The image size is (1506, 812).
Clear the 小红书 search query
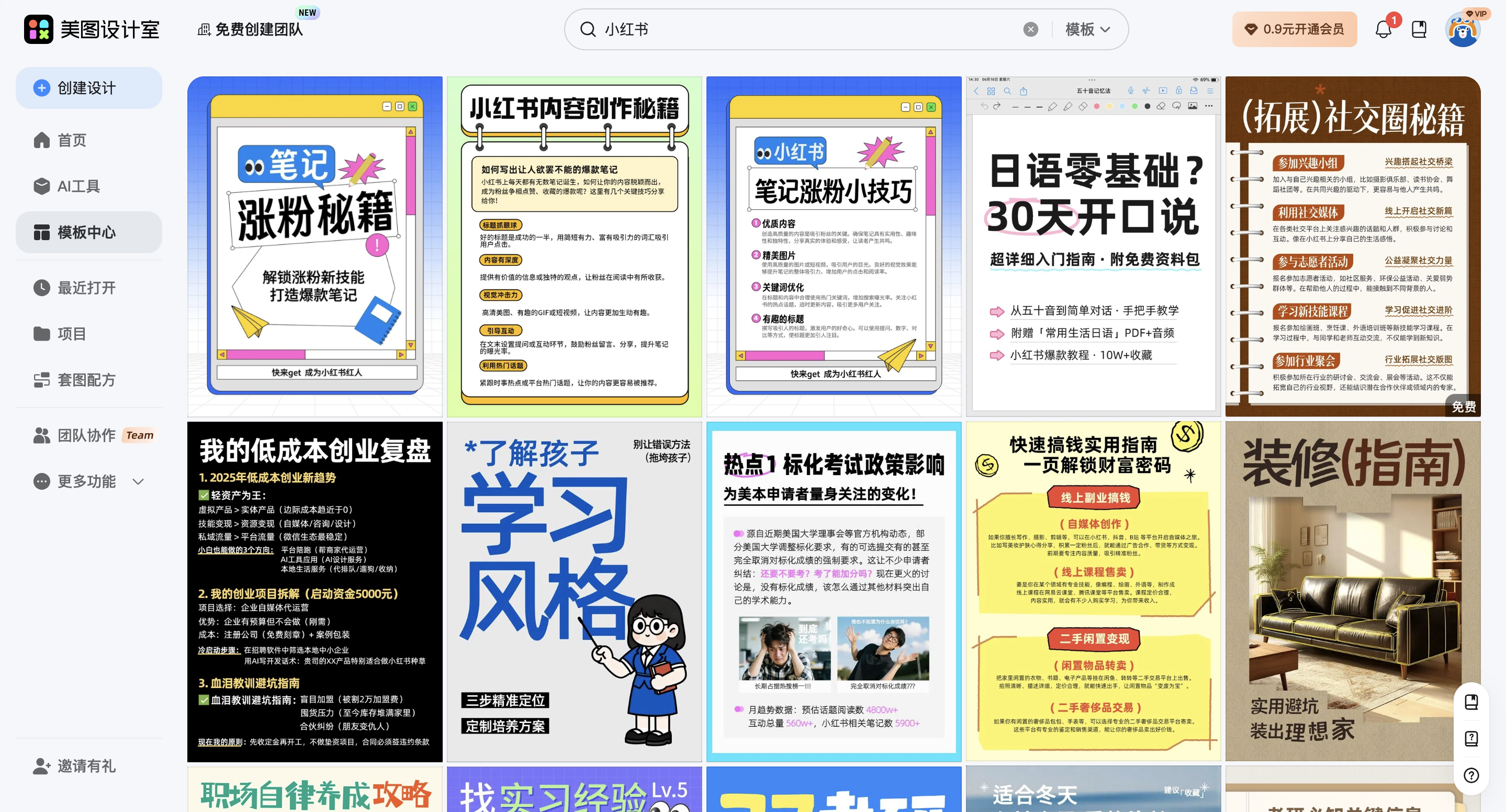coord(1031,29)
